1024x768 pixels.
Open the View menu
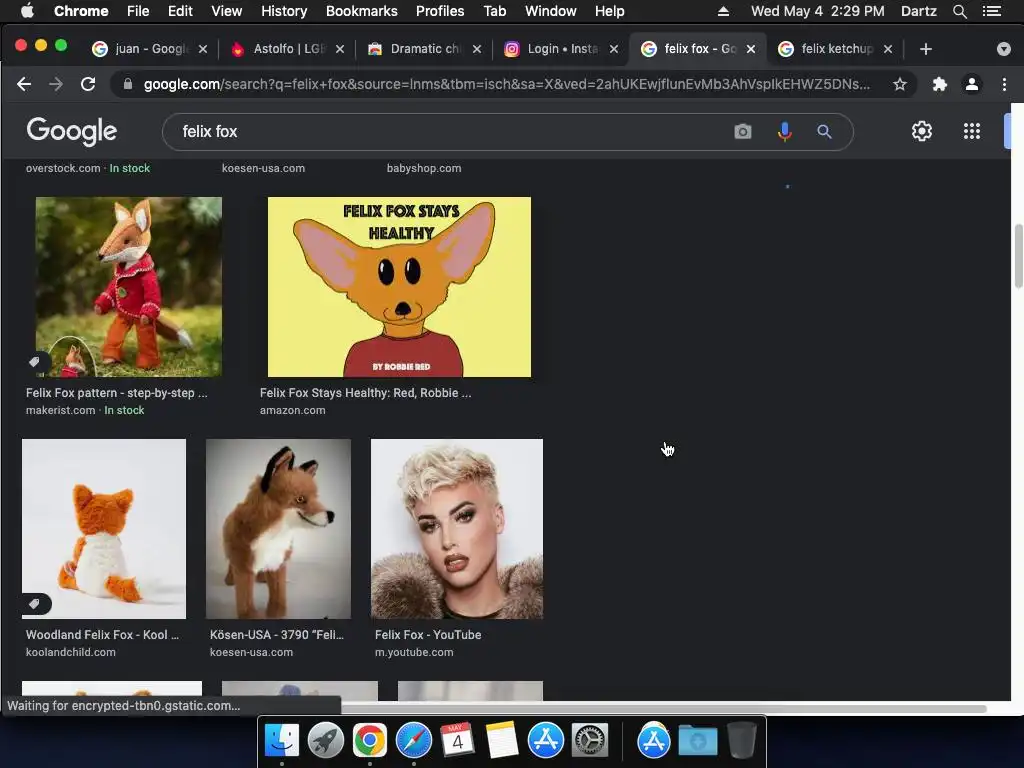227,11
